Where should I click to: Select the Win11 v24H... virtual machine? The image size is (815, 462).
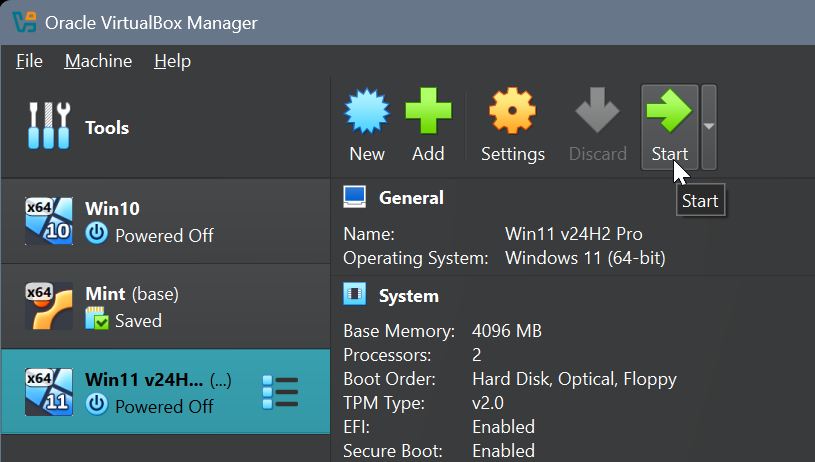165,391
